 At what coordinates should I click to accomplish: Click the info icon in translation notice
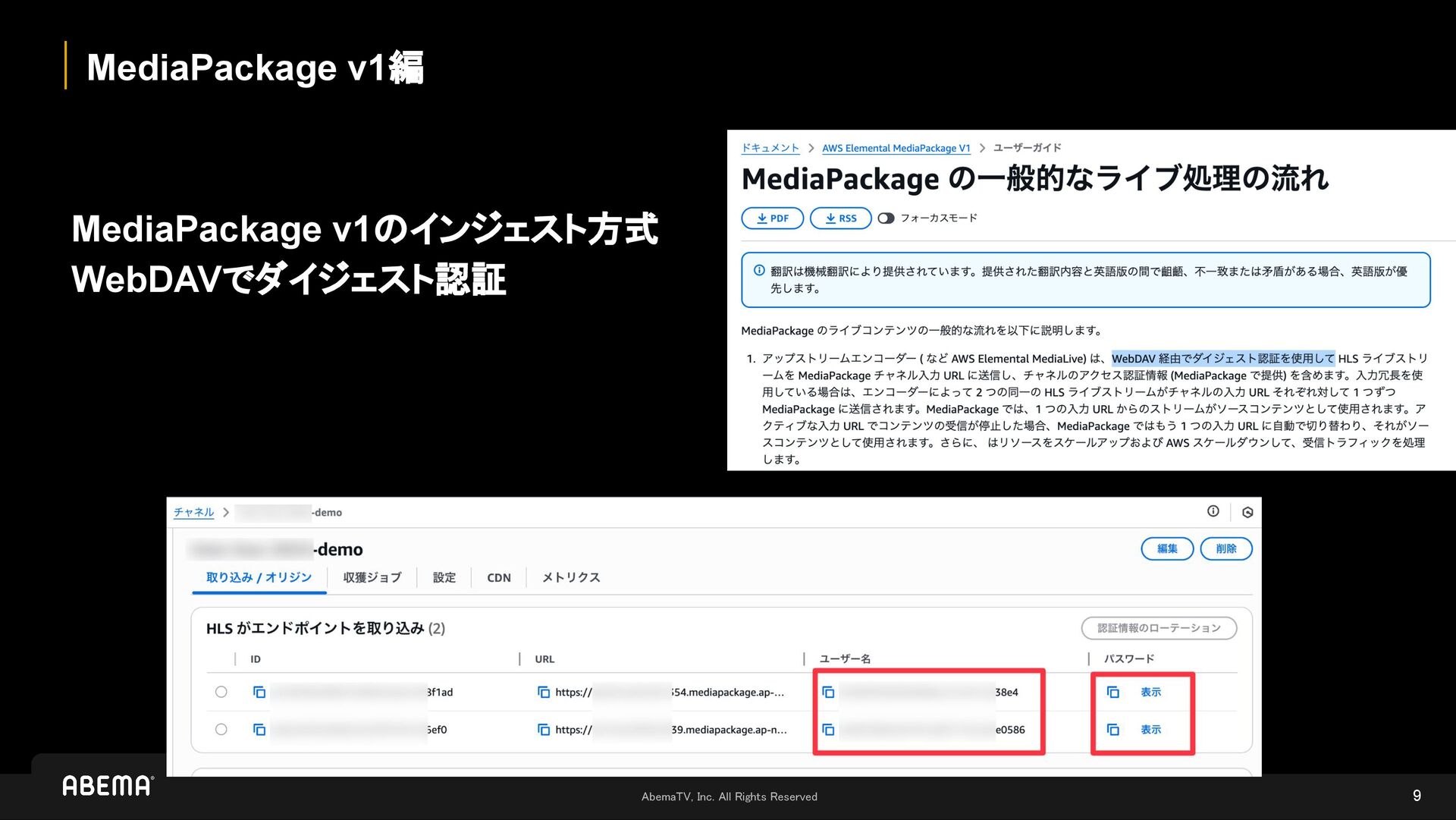(759, 271)
